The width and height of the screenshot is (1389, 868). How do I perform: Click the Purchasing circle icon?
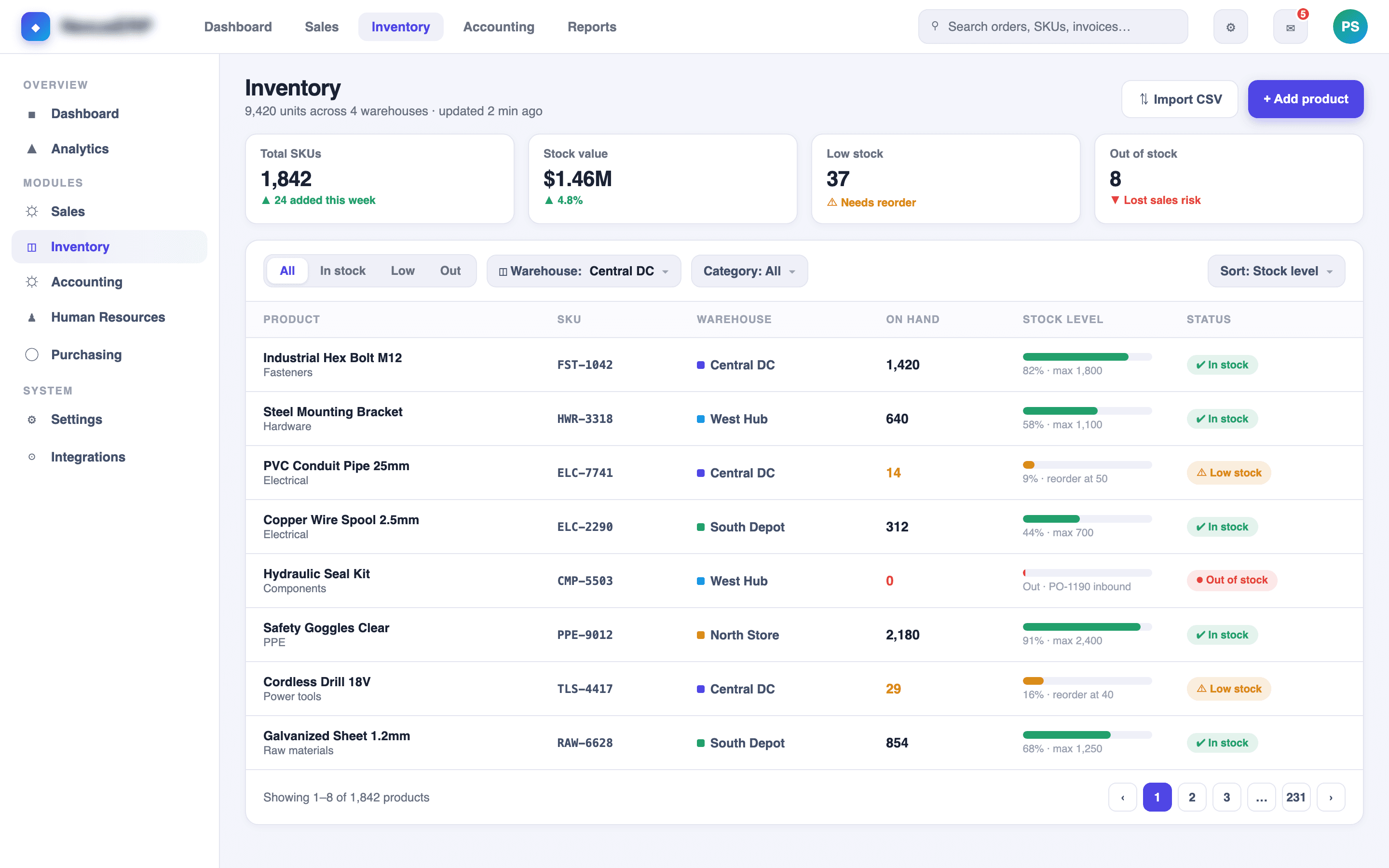tap(32, 355)
